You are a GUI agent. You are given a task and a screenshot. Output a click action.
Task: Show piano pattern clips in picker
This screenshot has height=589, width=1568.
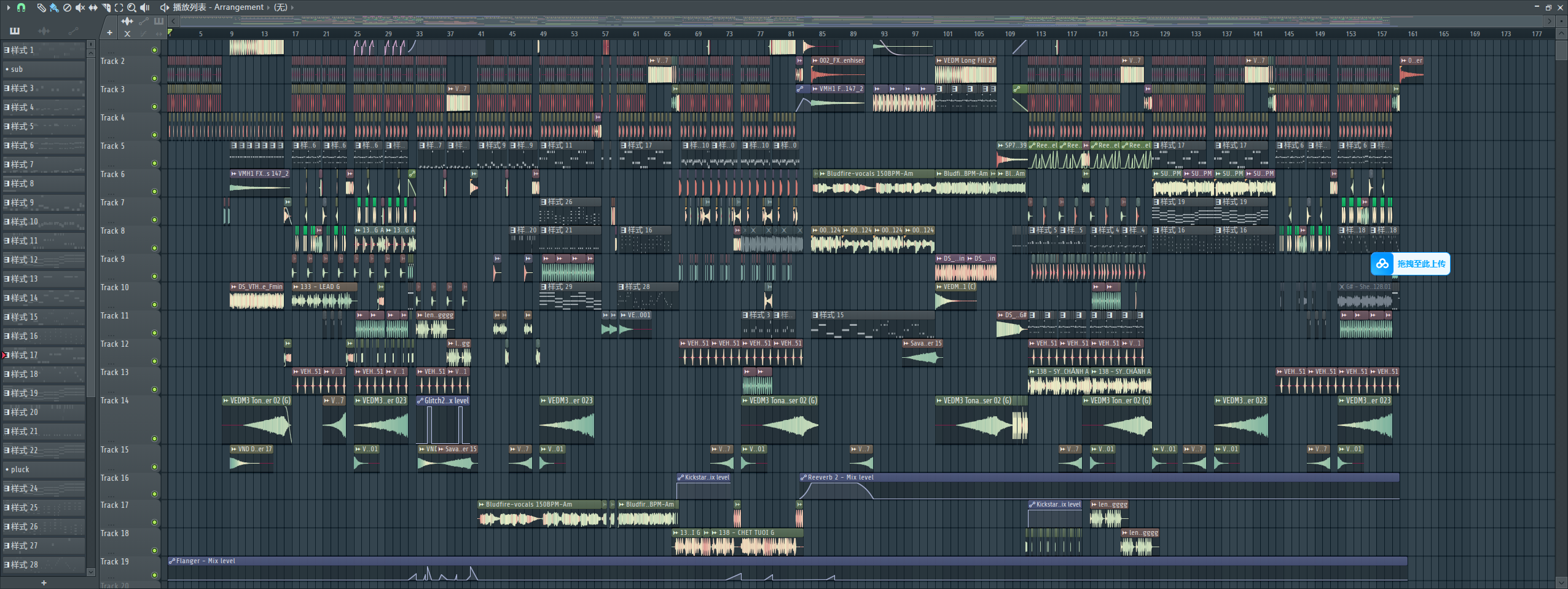pyautogui.click(x=15, y=31)
